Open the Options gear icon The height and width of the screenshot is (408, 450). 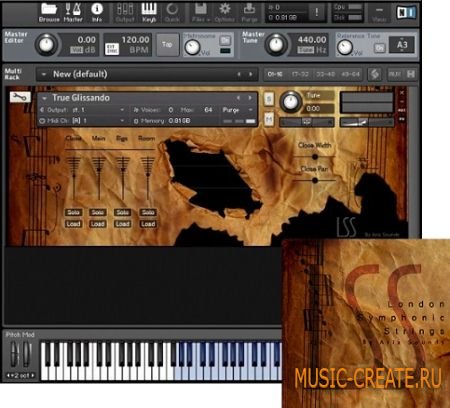[x=225, y=12]
